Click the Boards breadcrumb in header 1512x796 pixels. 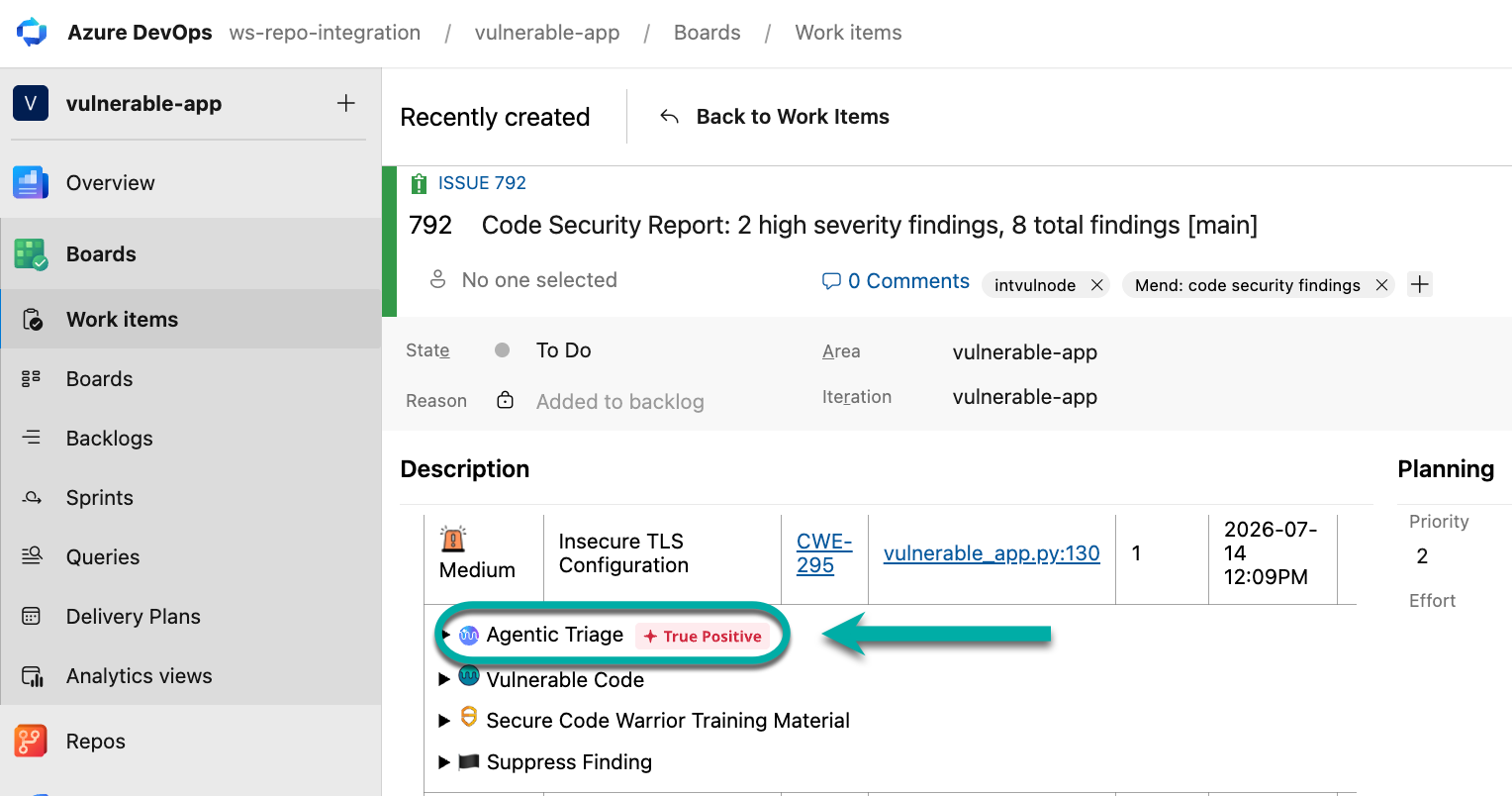tap(708, 33)
